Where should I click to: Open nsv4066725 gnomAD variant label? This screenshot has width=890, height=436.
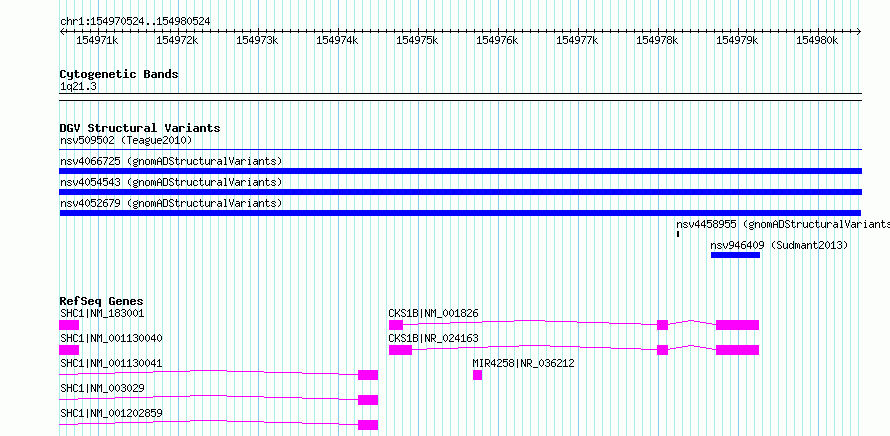pos(171,161)
